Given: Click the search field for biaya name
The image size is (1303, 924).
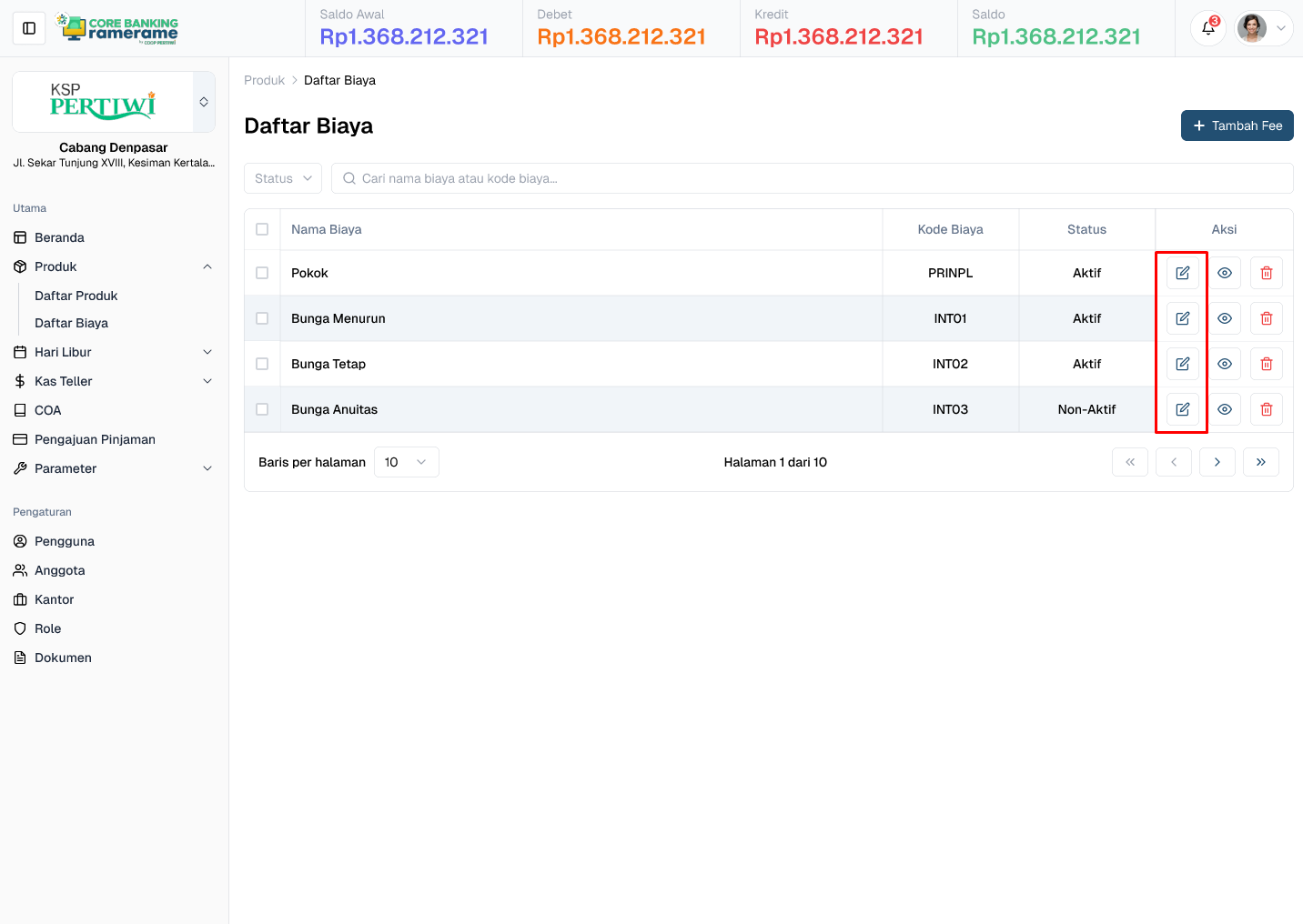Looking at the screenshot, I should [x=813, y=177].
